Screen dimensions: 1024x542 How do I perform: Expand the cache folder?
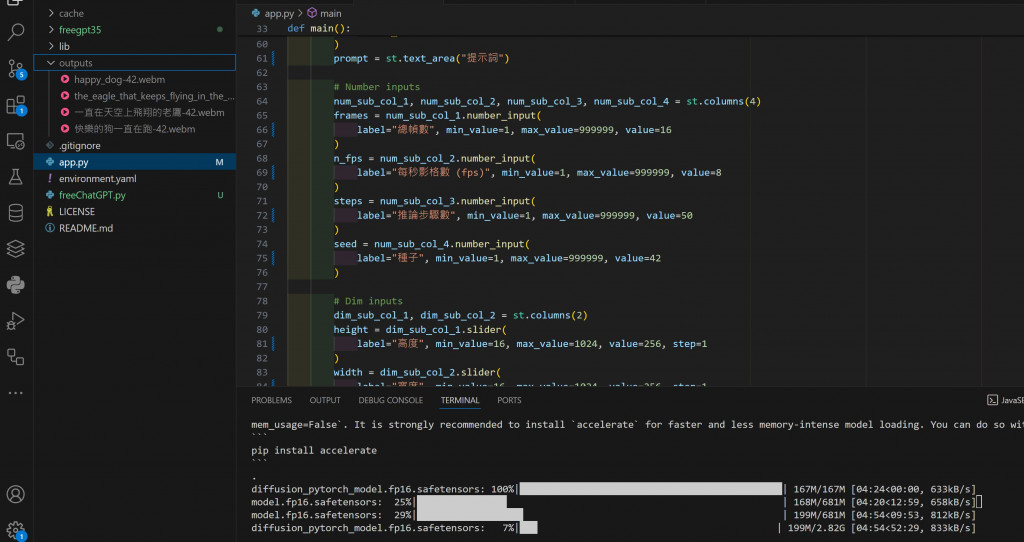(x=135, y=13)
